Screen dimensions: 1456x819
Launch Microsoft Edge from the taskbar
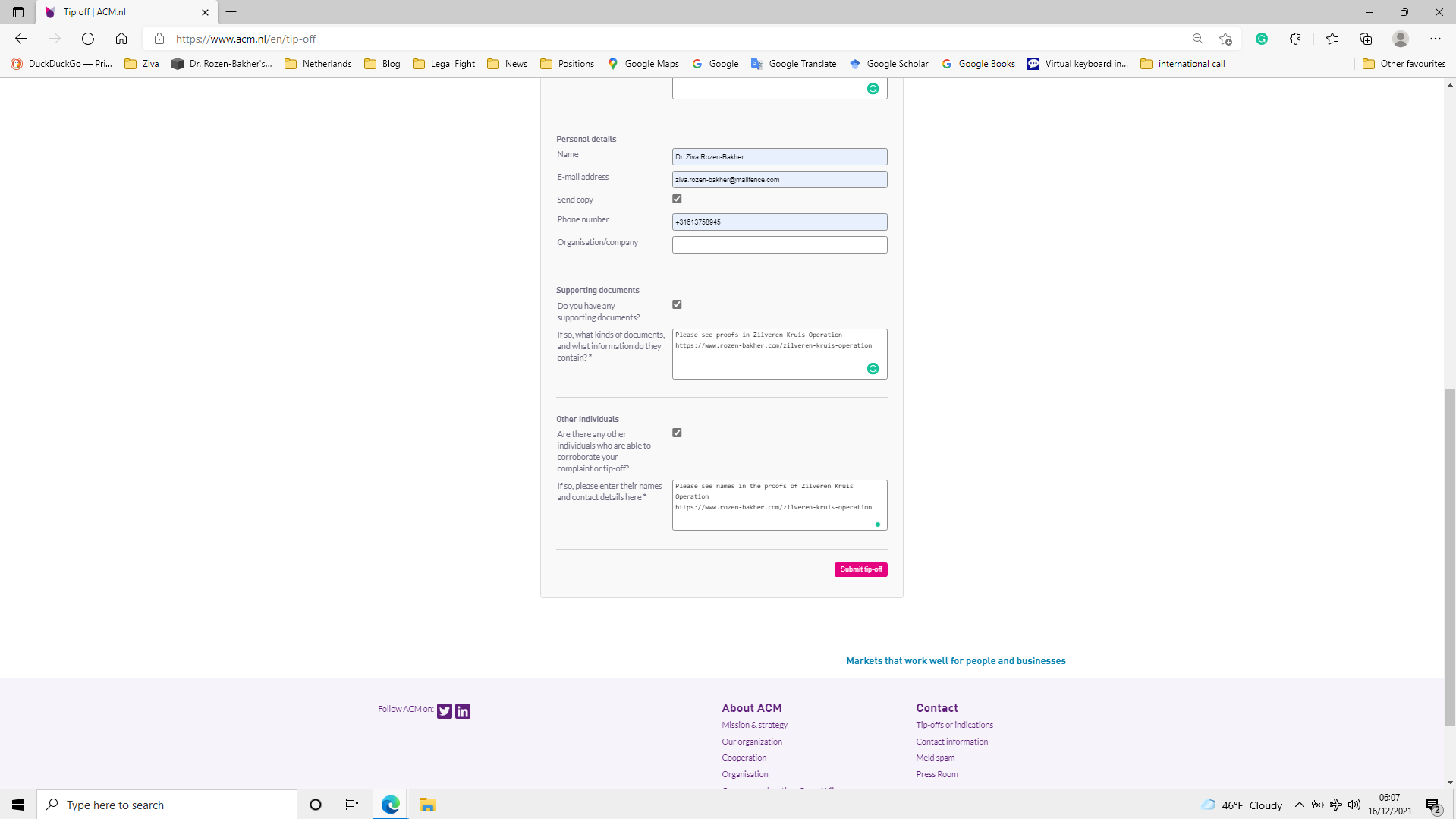coord(389,804)
